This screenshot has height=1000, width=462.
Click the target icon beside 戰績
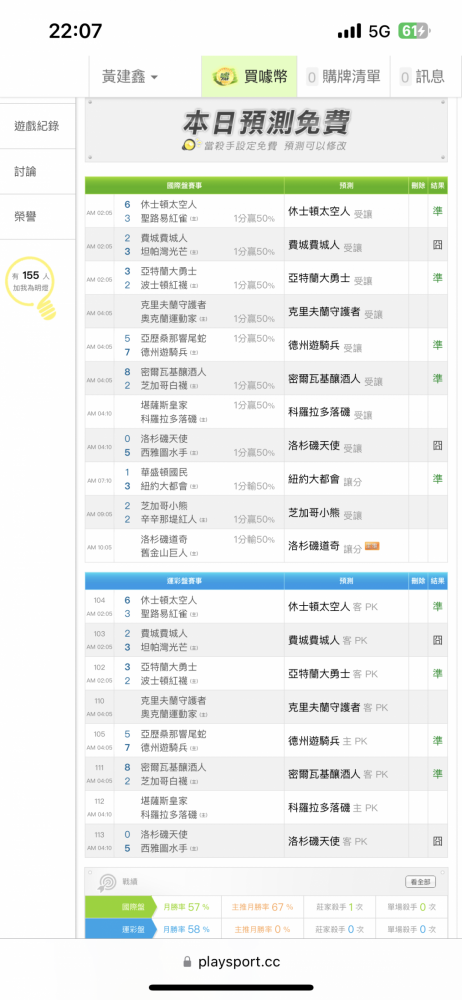(x=106, y=882)
